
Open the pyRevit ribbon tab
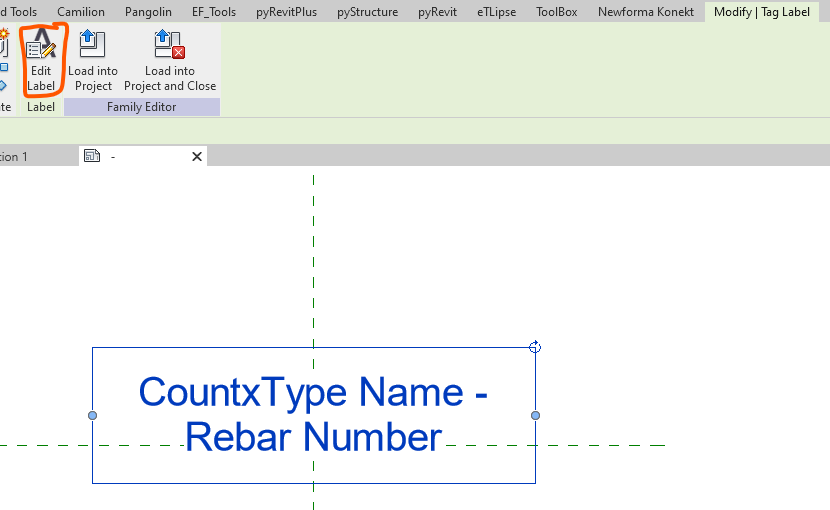click(437, 12)
